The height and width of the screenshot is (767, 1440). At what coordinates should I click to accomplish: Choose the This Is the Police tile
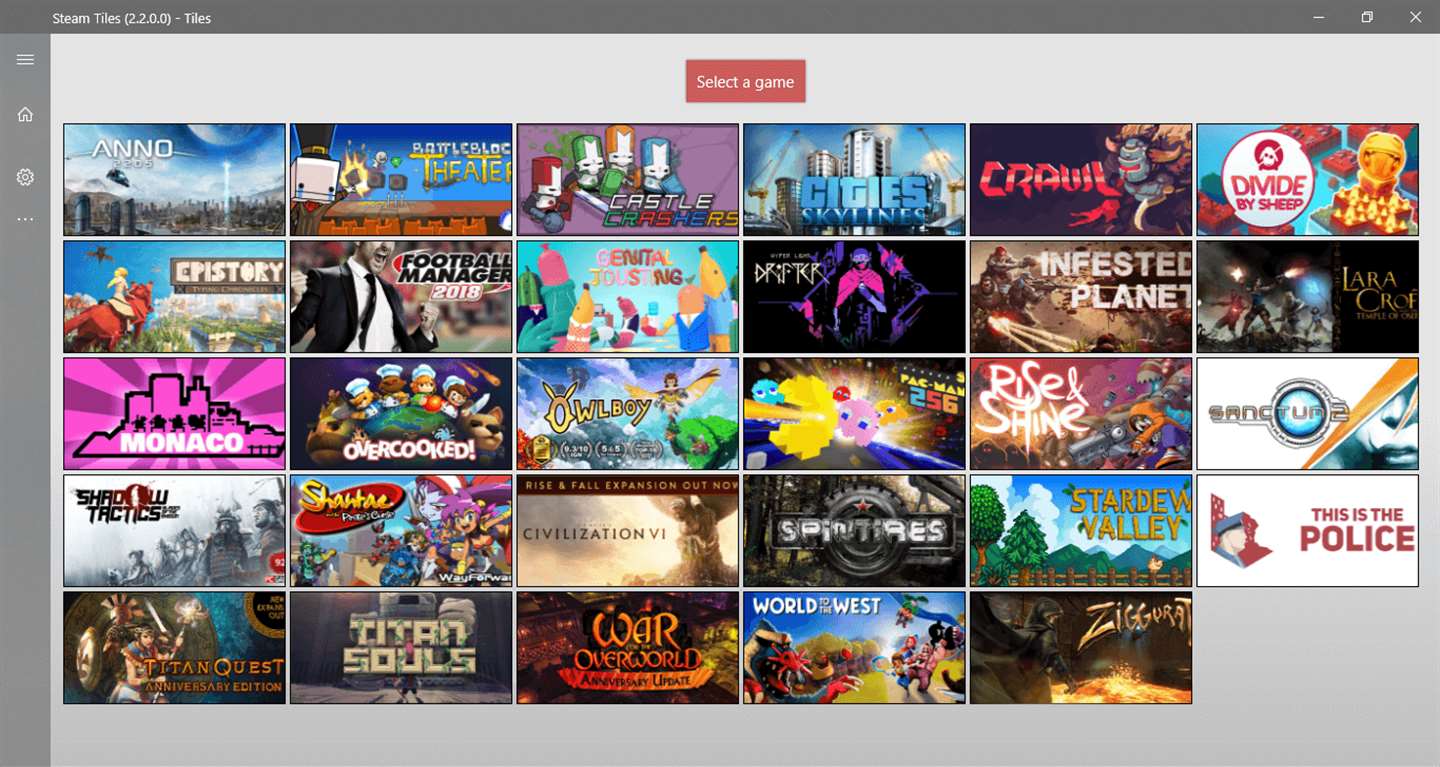1308,531
